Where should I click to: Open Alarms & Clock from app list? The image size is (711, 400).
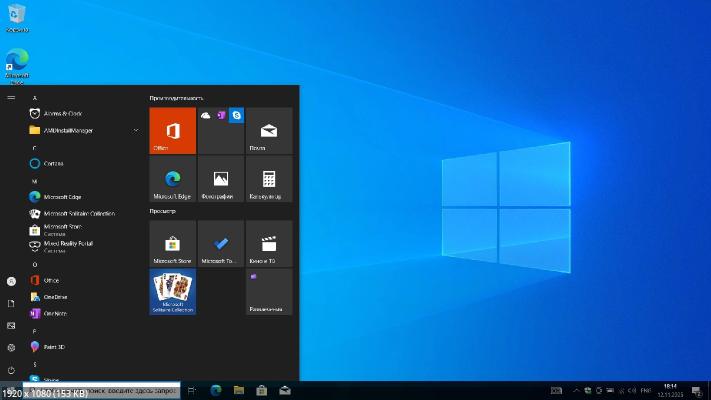[x=62, y=114]
